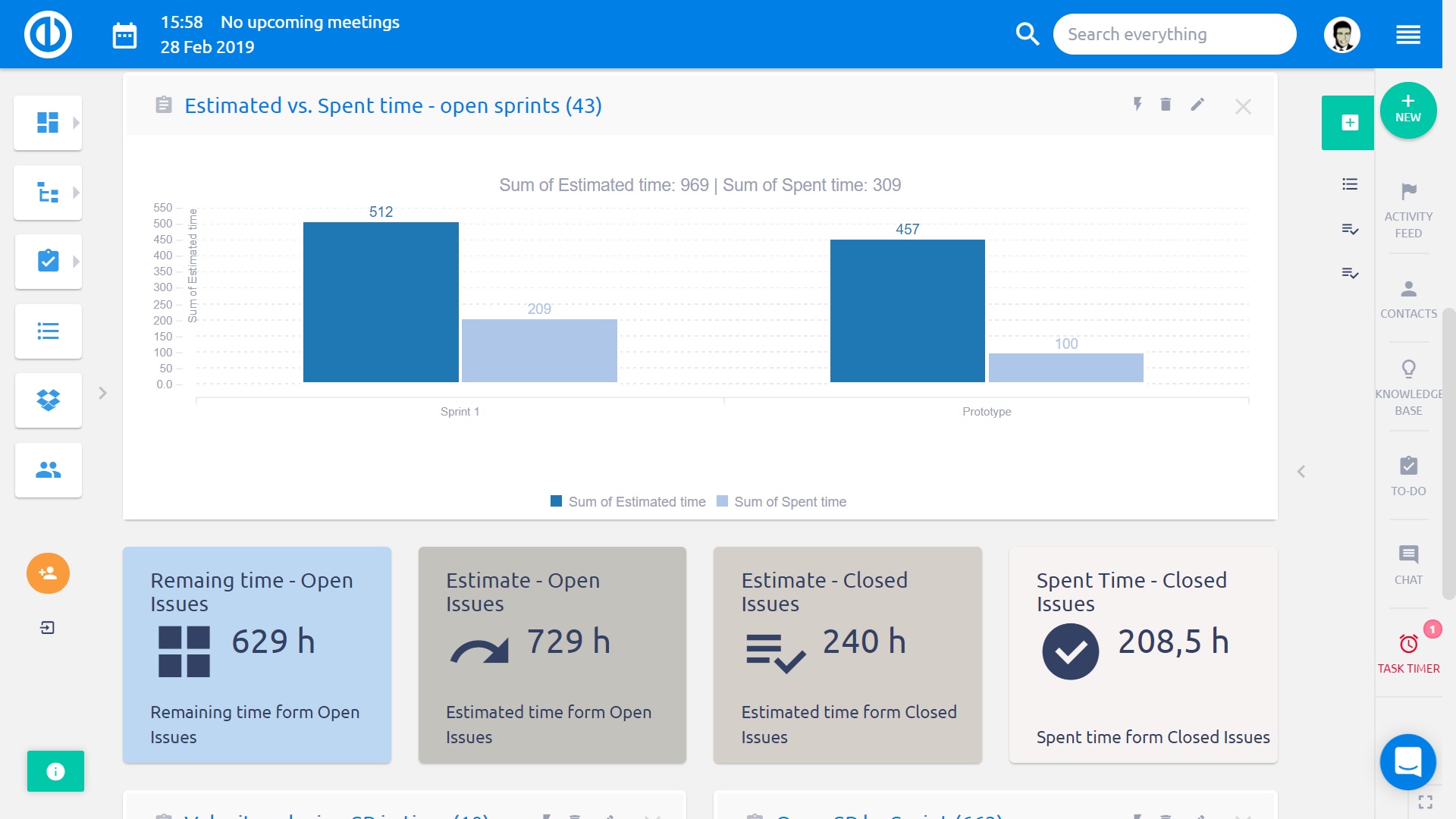Click the search magnifier icon
Image resolution: width=1456 pixels, height=819 pixels.
click(x=1027, y=34)
